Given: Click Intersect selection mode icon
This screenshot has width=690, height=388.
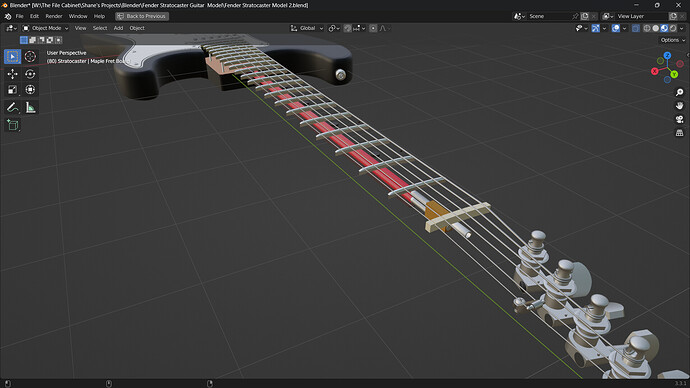Looking at the screenshot, I should (59, 40).
